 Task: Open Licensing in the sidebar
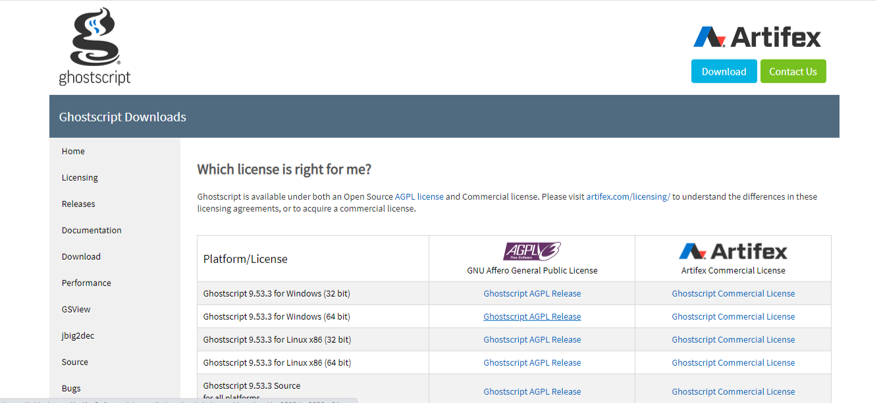[x=80, y=178]
